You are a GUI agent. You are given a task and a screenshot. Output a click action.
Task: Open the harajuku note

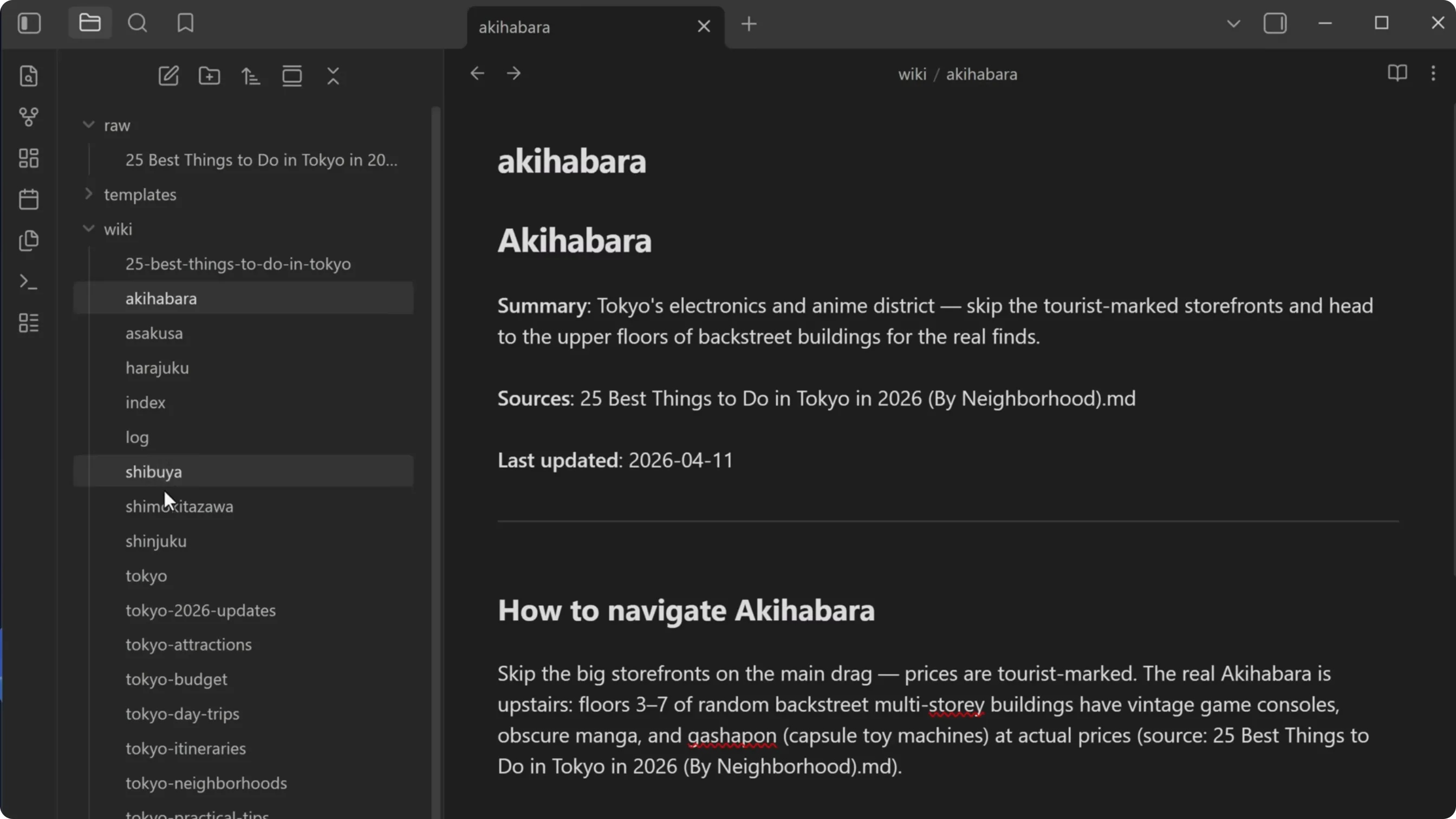click(244, 367)
